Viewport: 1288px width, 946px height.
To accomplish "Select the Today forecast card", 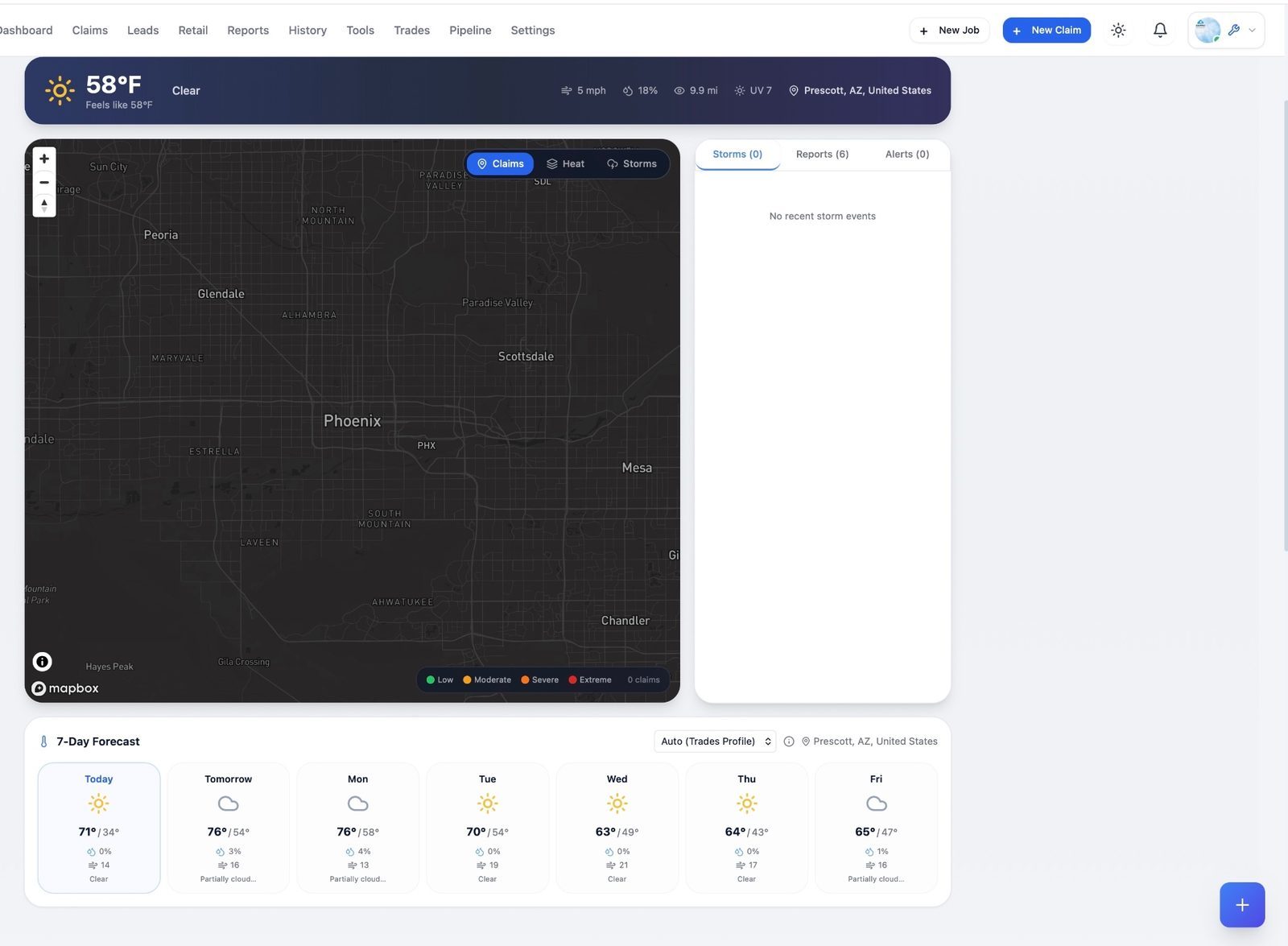I will 99,828.
